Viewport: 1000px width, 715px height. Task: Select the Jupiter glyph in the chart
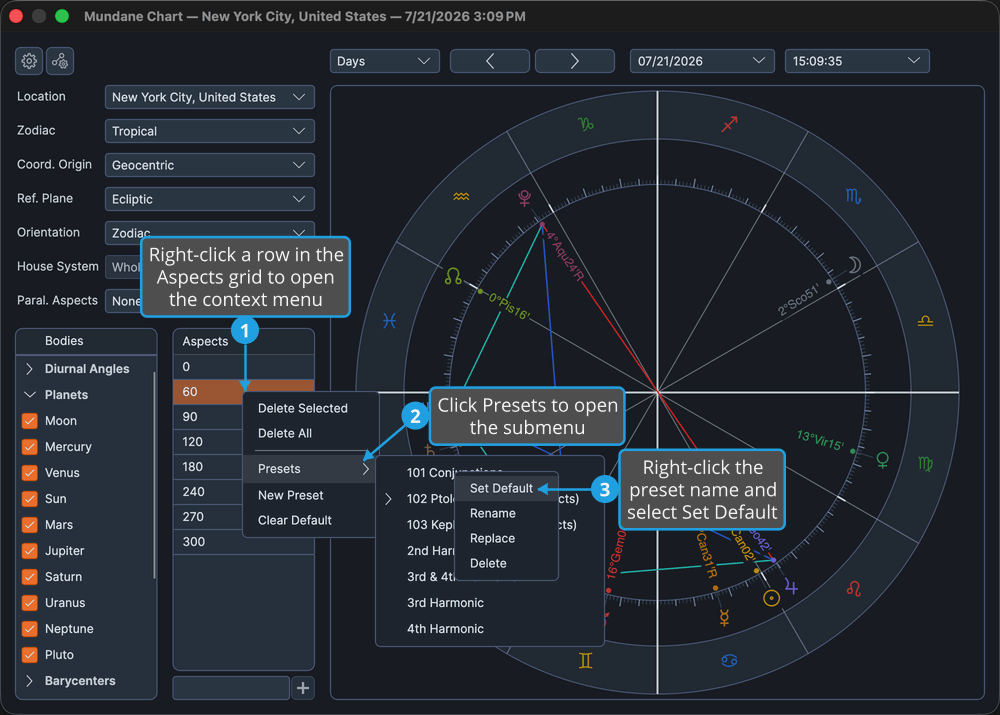(x=791, y=586)
